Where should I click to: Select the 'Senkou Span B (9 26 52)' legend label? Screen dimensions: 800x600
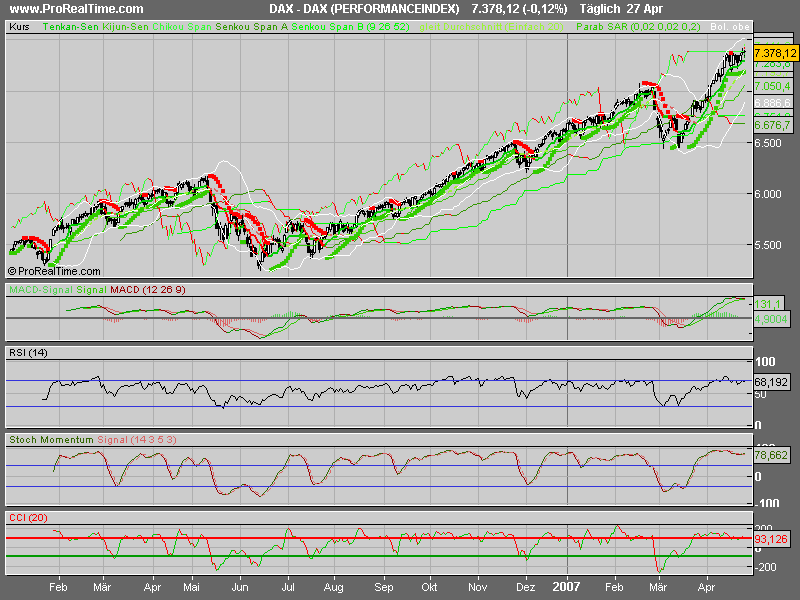tap(350, 27)
